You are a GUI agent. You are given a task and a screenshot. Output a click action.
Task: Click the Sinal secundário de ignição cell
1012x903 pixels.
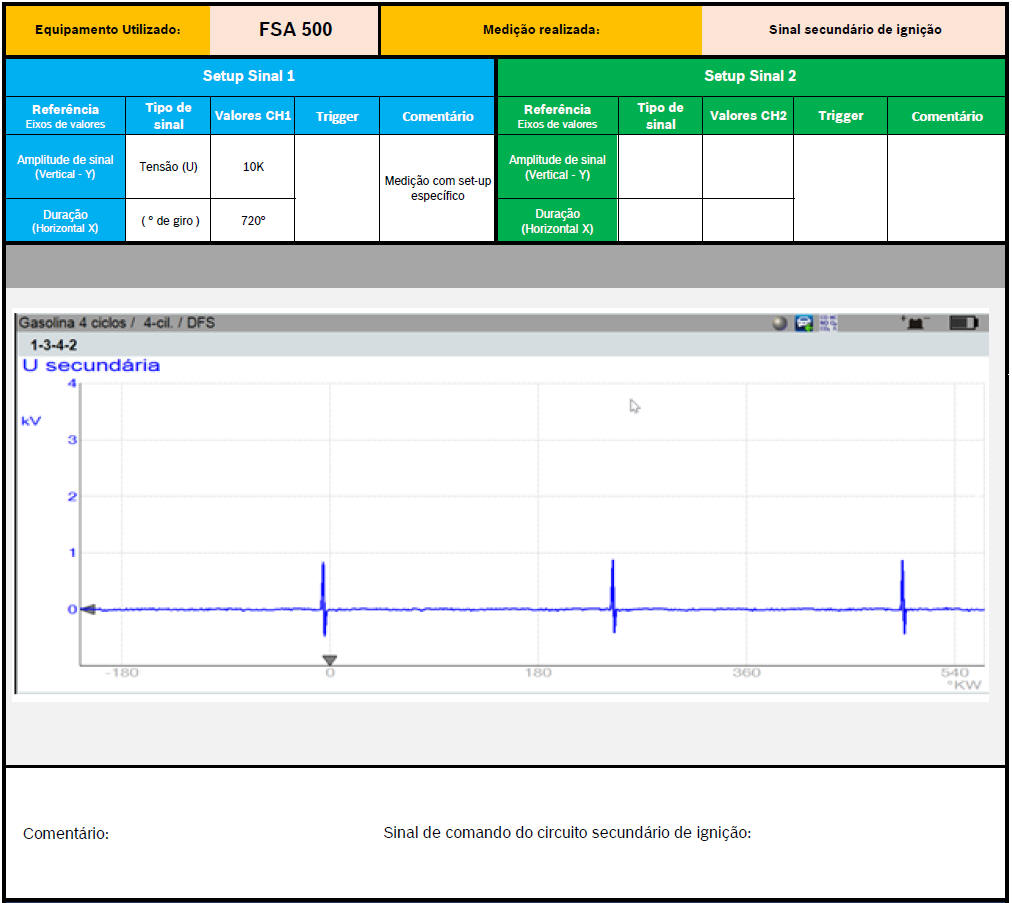(x=854, y=30)
